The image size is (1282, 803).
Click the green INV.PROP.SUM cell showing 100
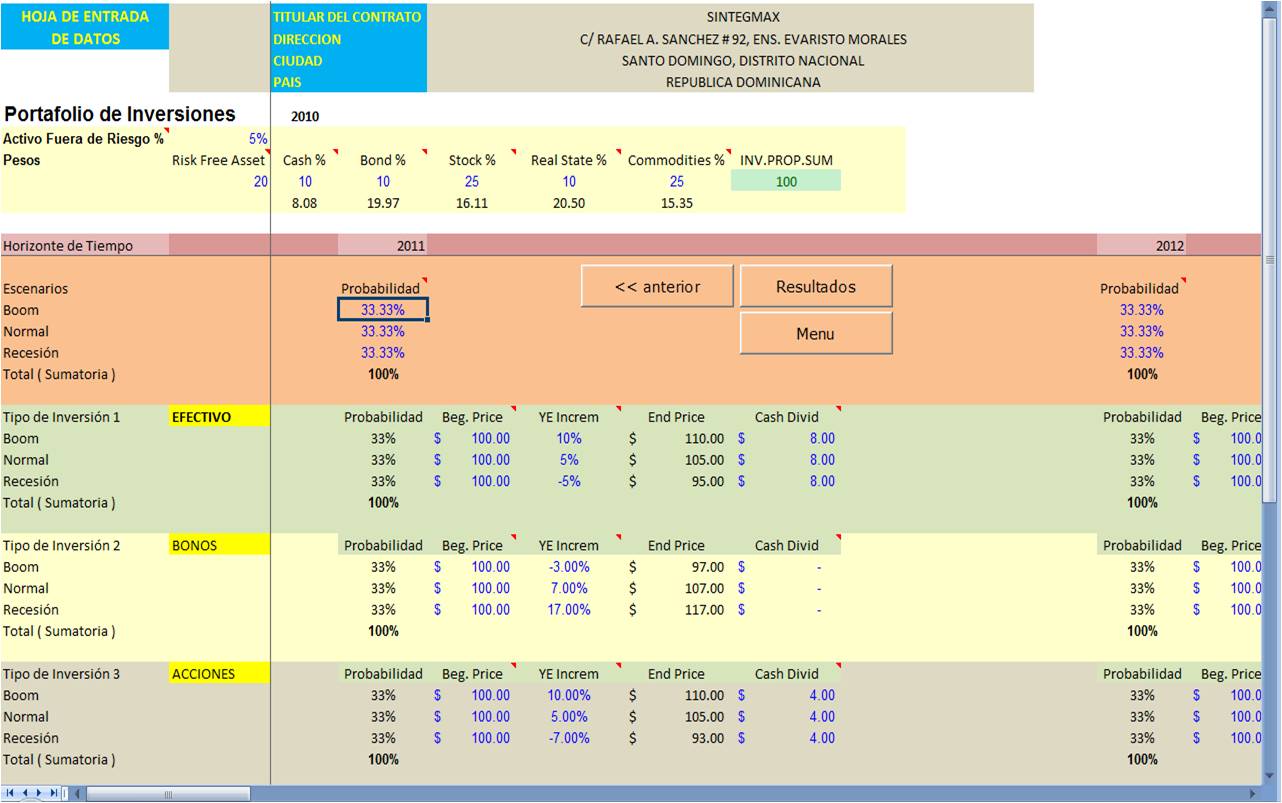(786, 181)
